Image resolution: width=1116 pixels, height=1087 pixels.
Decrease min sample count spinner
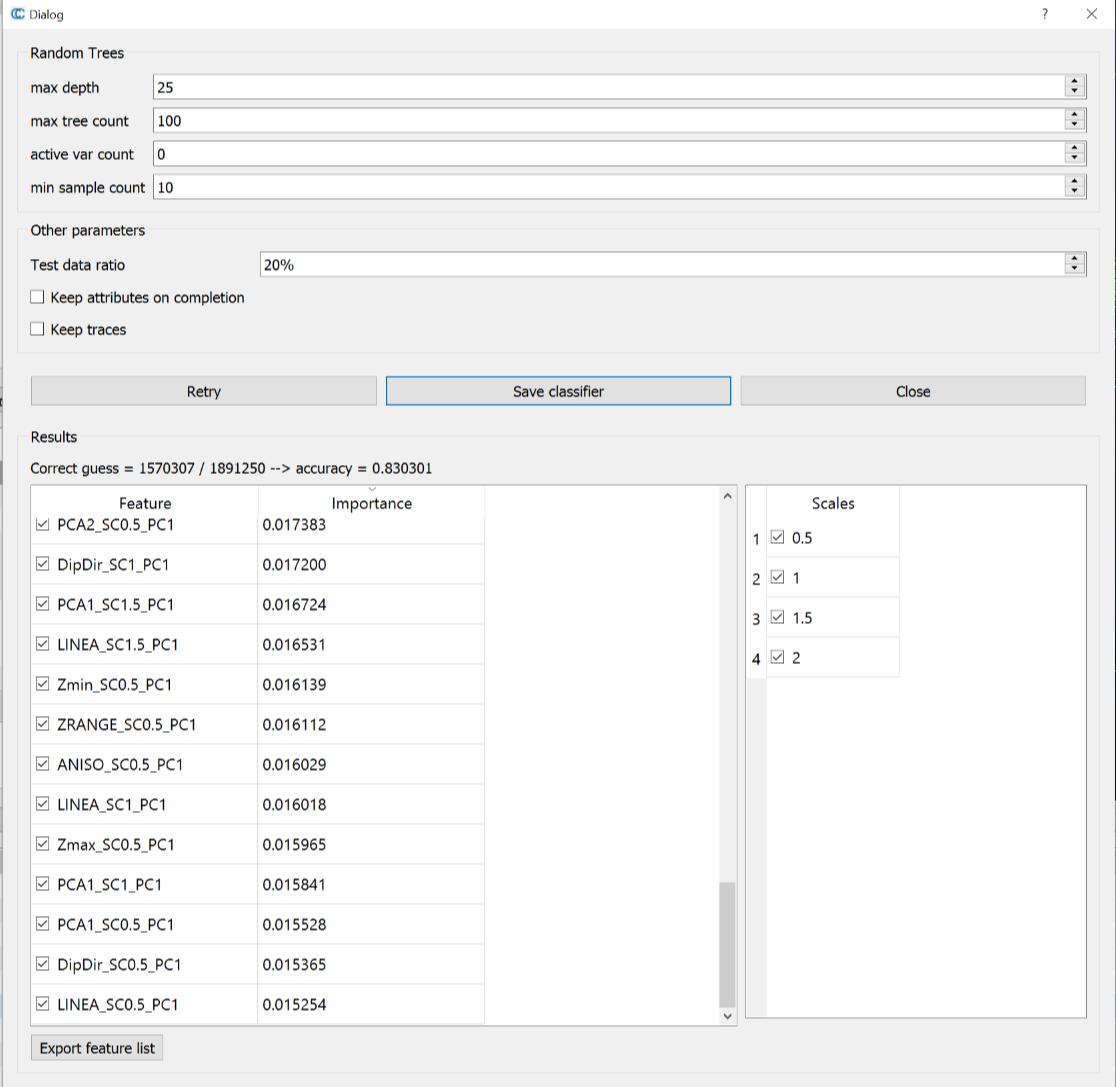[x=1075, y=192]
